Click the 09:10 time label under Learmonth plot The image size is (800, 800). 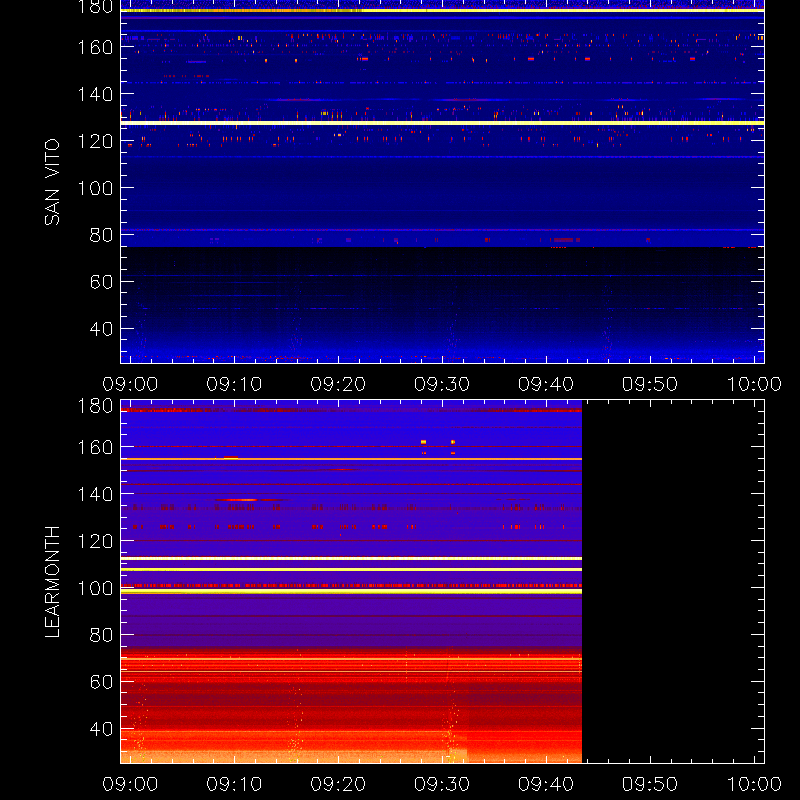[234, 784]
